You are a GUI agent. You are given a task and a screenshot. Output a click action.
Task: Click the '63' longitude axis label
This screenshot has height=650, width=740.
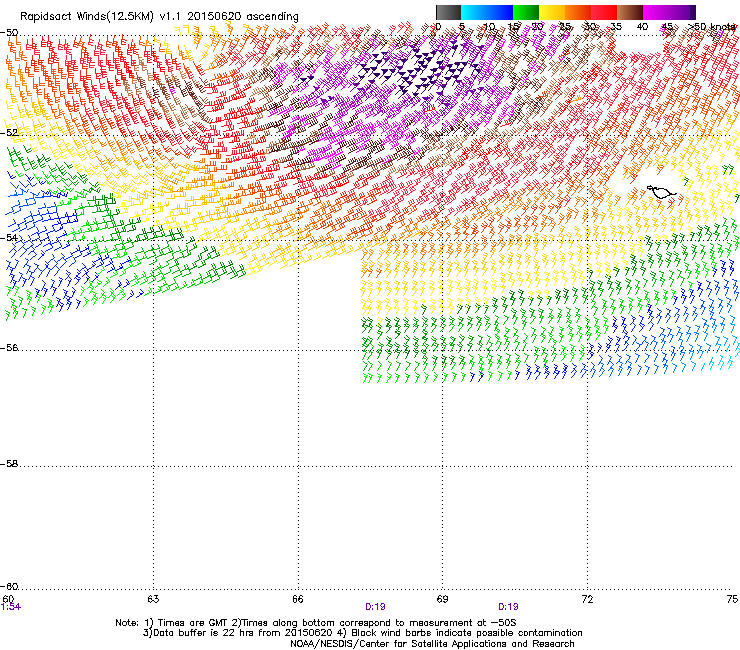(153, 599)
